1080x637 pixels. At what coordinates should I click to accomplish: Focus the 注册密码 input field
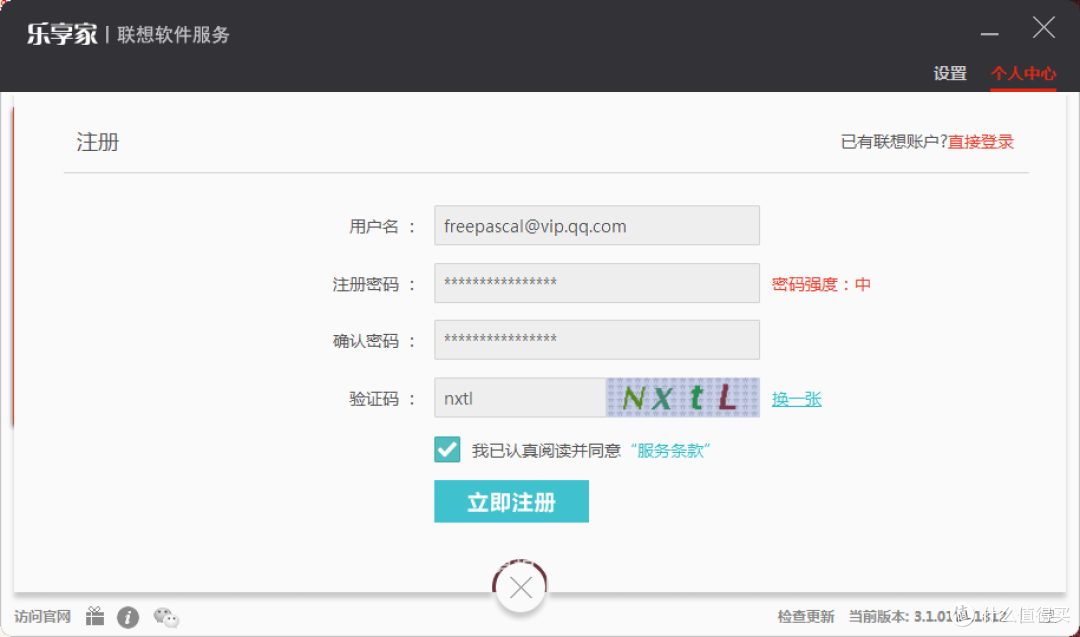(597, 283)
